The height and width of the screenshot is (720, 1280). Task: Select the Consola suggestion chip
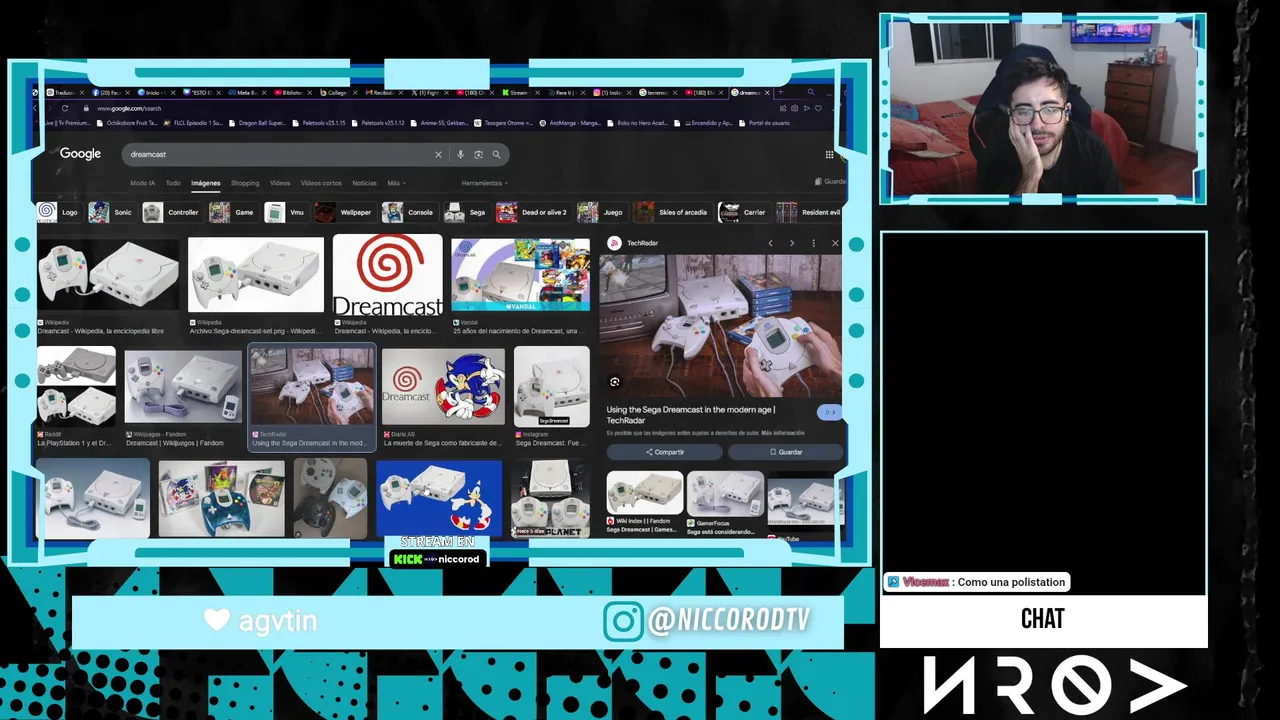(409, 212)
